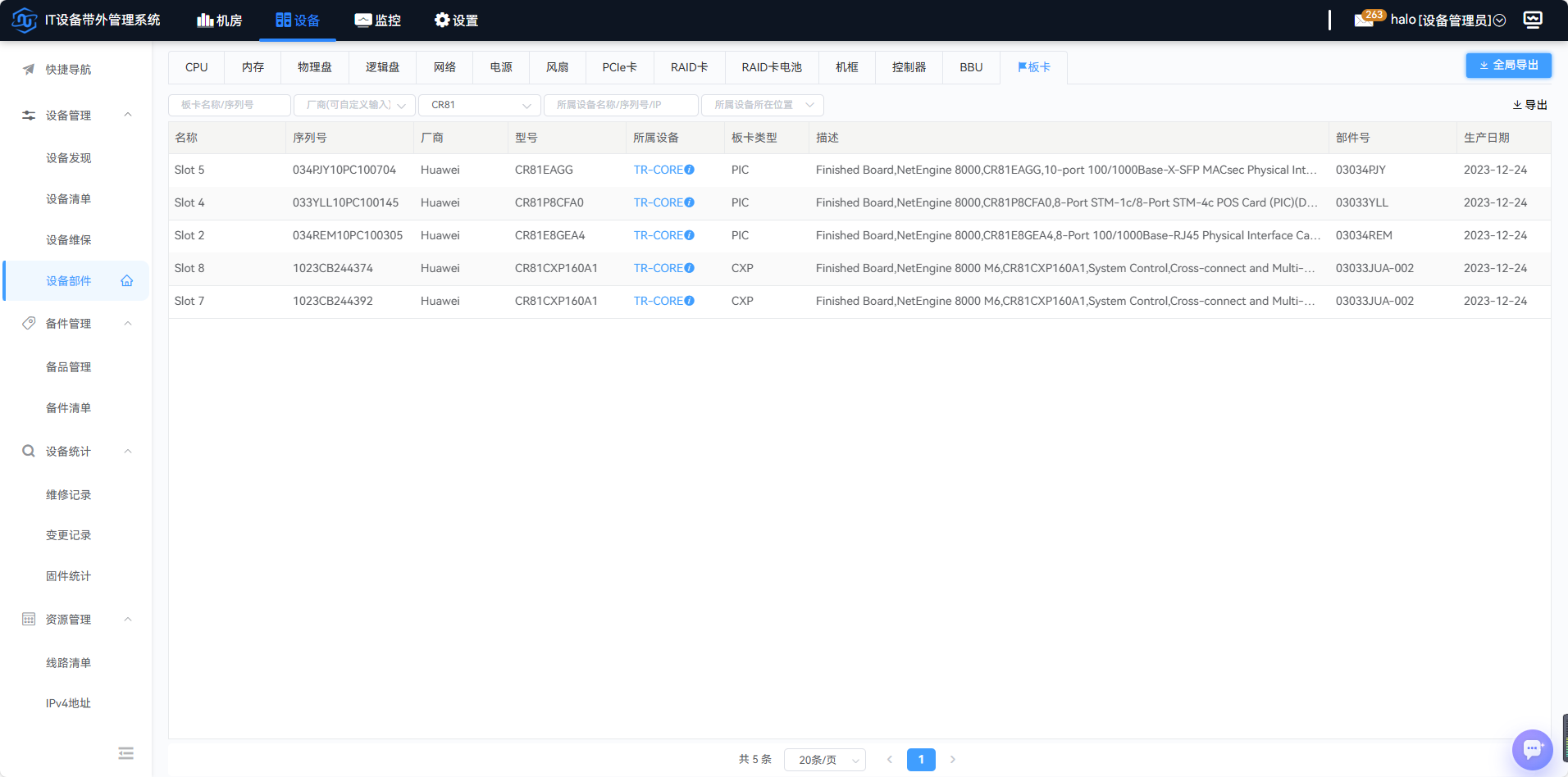1568x777 pixels.
Task: Click the sidebar collapse menu icon
Action: pos(125,753)
